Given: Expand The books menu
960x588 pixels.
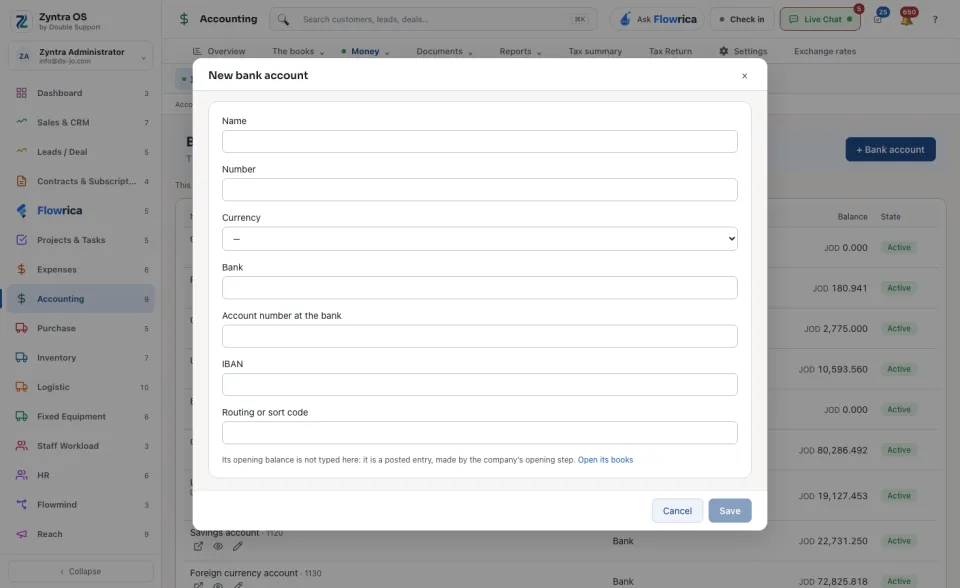Looking at the screenshot, I should click(298, 51).
